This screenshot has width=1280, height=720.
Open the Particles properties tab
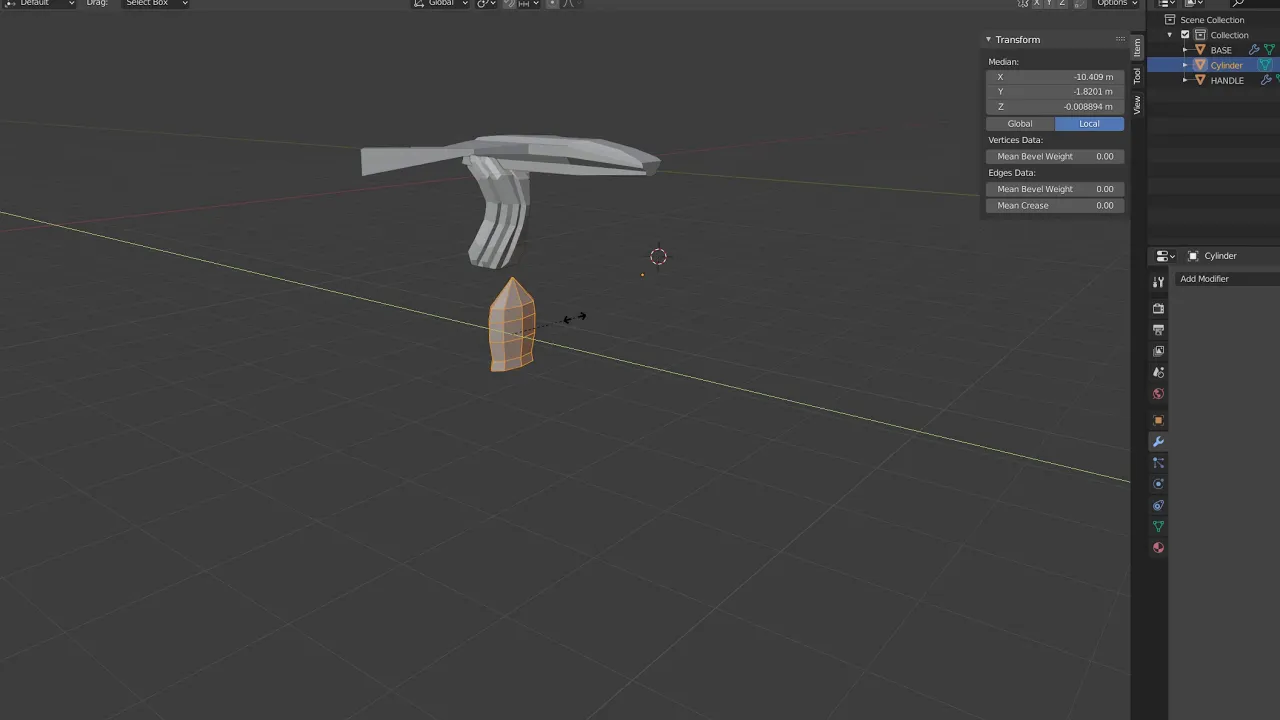(1159, 463)
